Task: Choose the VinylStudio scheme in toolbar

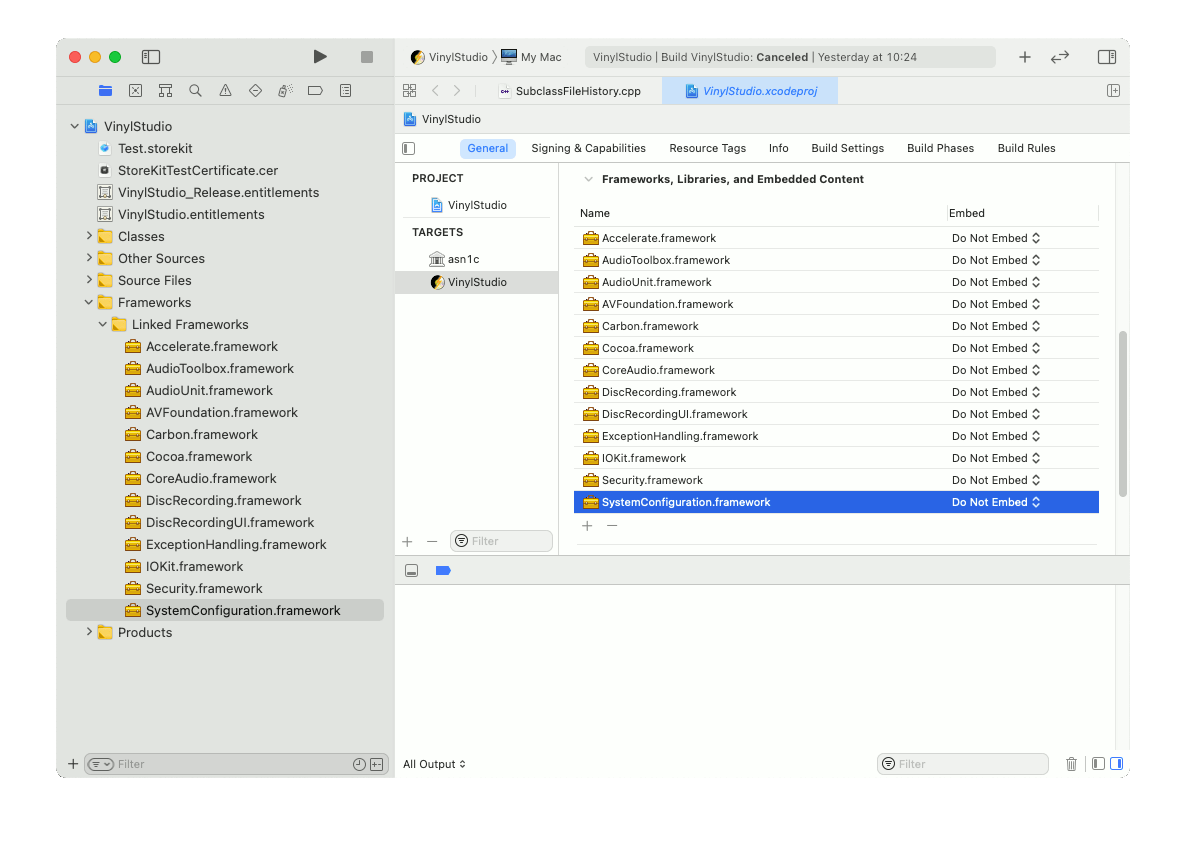Action: tap(449, 57)
